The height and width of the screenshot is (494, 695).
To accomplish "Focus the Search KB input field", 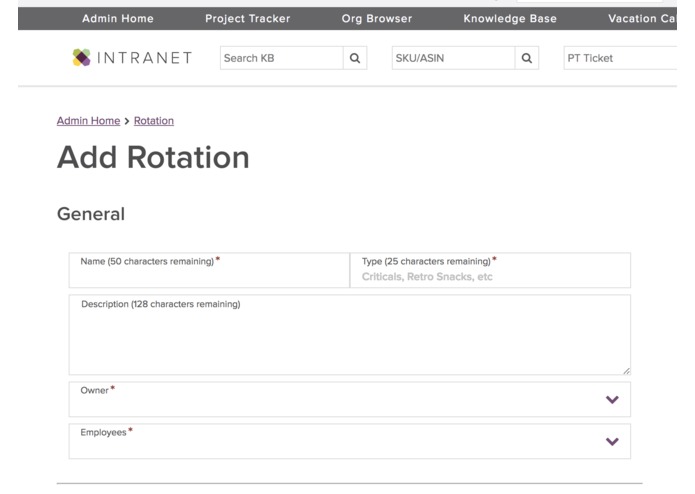I will pyautogui.click(x=282, y=58).
